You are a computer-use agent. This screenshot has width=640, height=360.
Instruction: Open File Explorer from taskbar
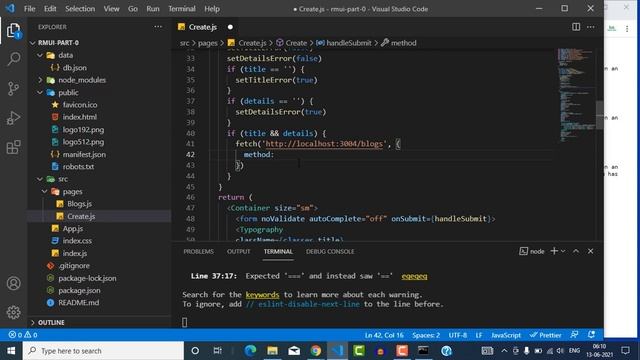(272, 351)
